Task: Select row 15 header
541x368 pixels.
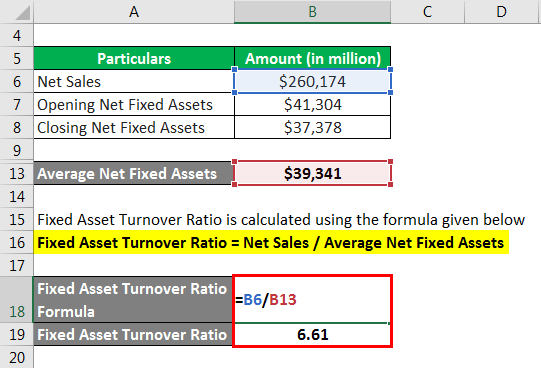Action: pos(17,220)
